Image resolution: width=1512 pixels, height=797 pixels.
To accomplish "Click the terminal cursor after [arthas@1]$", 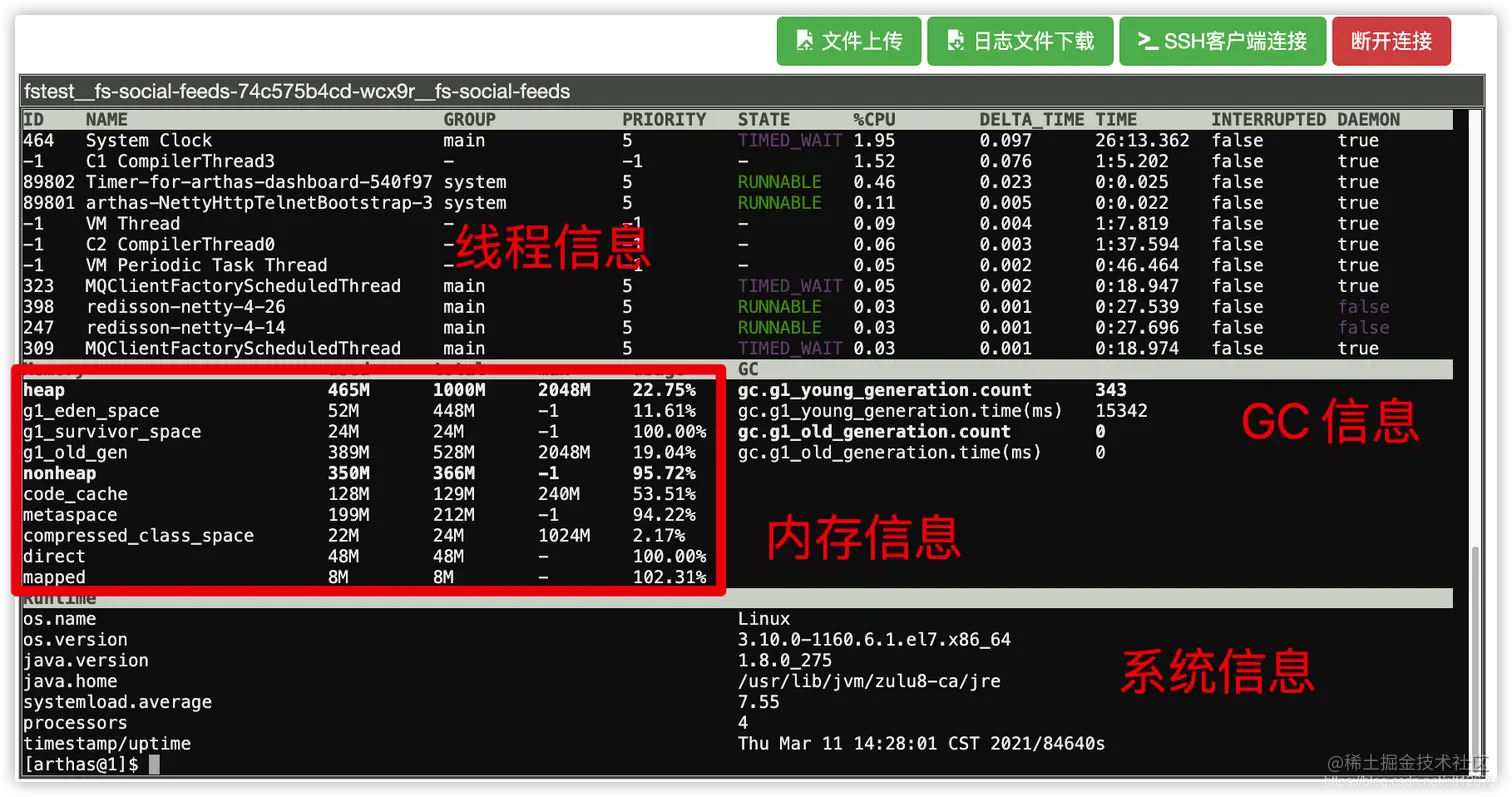I will [x=153, y=765].
